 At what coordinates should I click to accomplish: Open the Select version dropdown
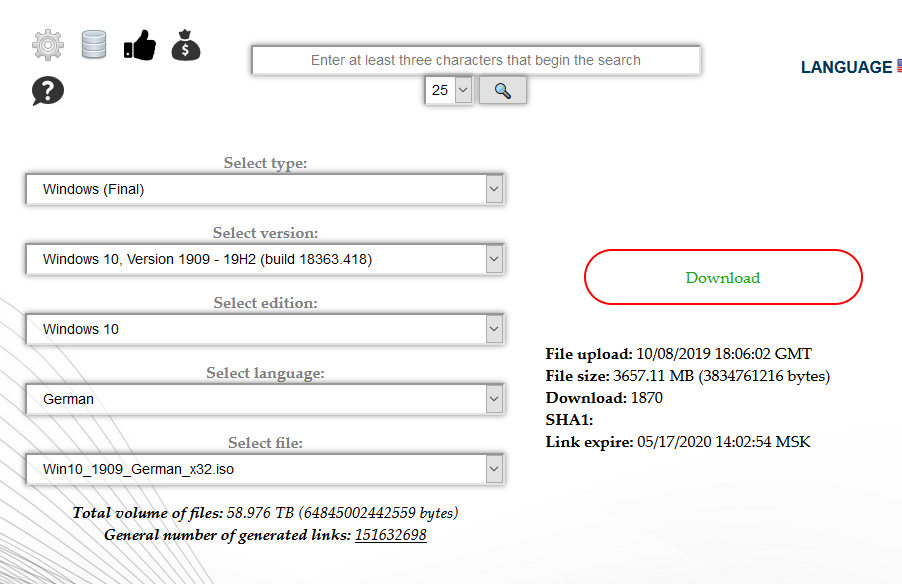click(265, 259)
